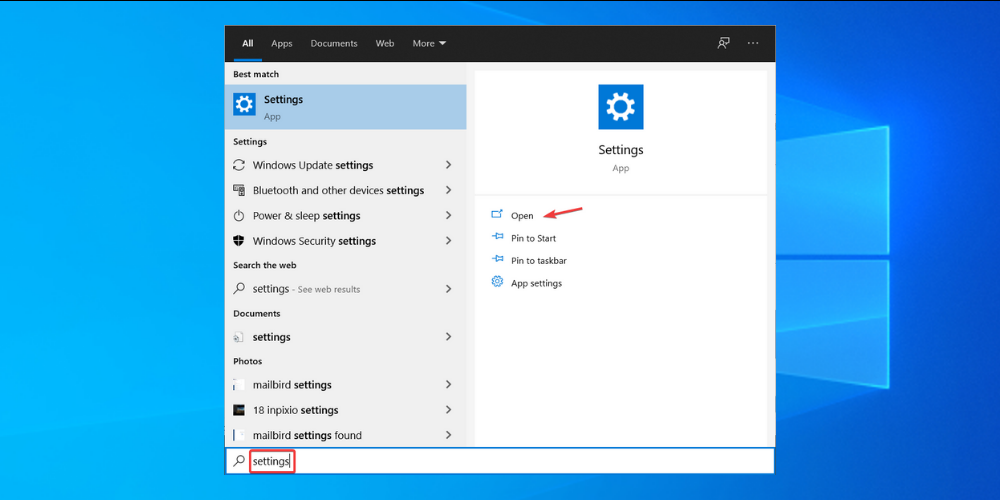Click the large Settings gear tile in preview
1000x500 pixels.
621,107
